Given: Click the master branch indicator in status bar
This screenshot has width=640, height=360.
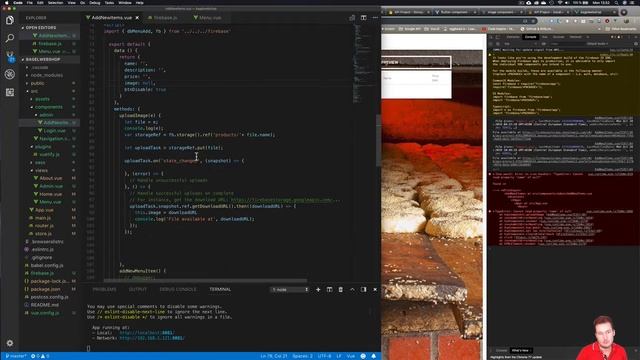Looking at the screenshot, I should [x=16, y=356].
